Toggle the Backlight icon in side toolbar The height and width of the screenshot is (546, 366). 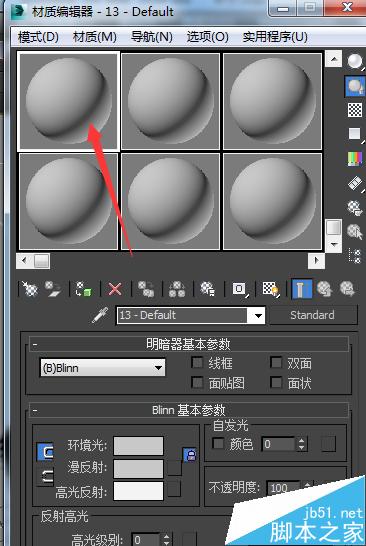[x=355, y=85]
